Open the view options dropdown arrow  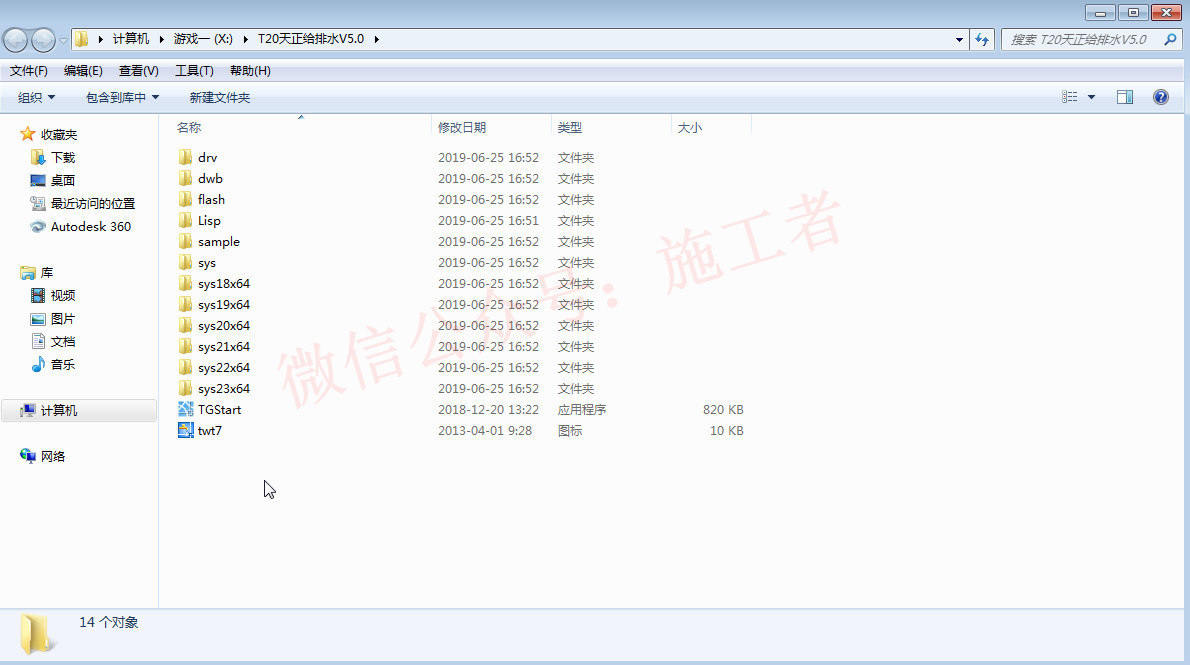1091,97
